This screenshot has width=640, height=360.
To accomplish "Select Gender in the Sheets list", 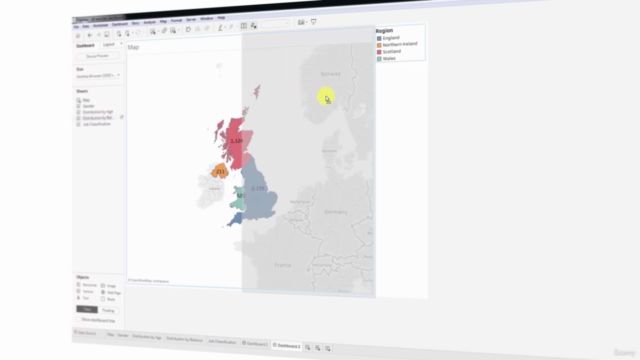I will (88, 106).
